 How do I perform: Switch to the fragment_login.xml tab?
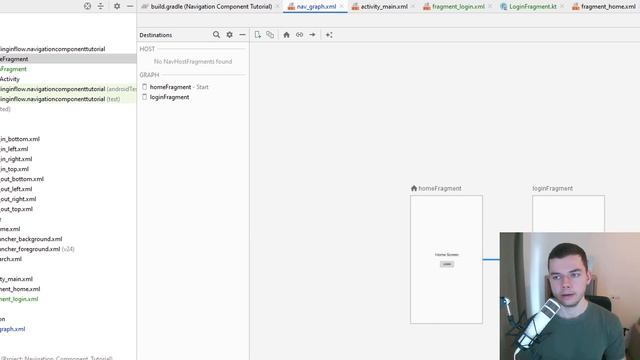458,7
